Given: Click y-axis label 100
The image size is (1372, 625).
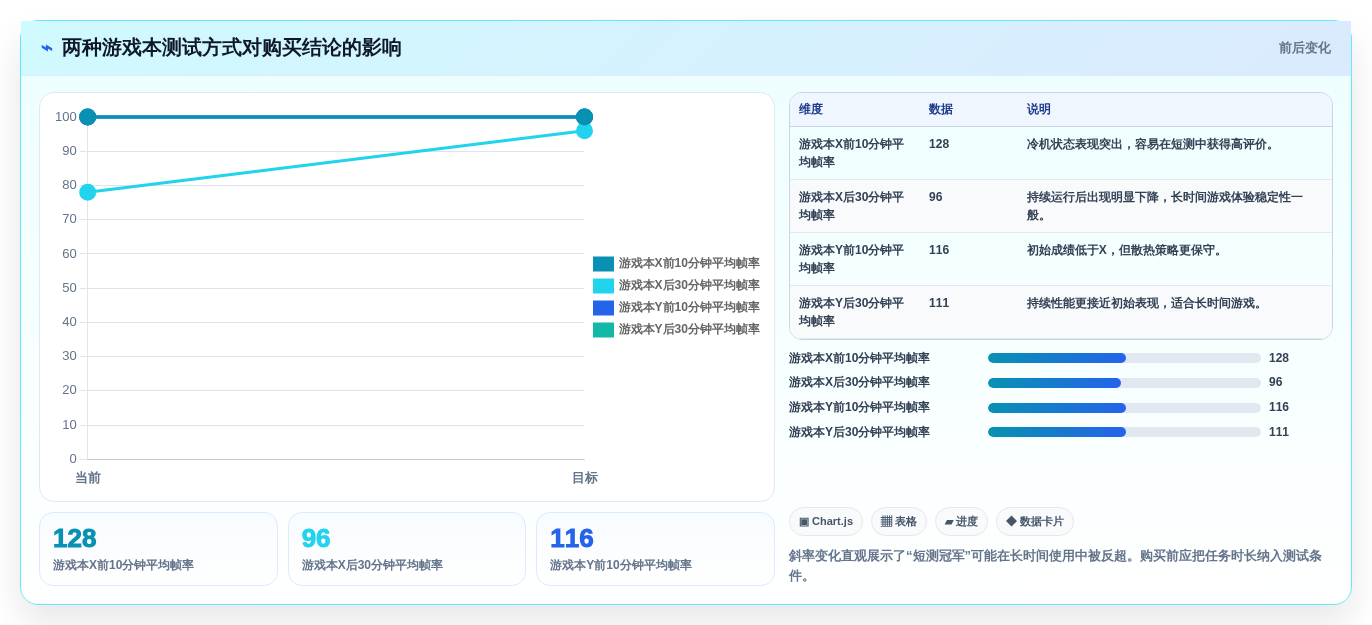Looking at the screenshot, I should [66, 117].
